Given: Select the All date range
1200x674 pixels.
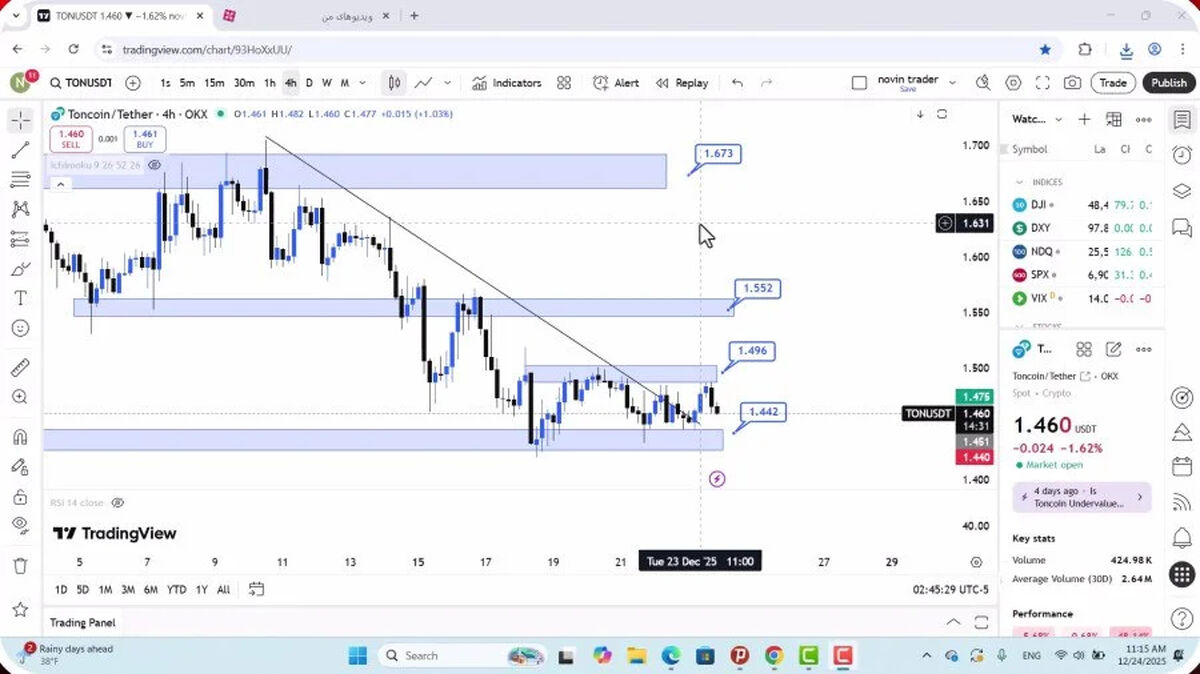Looking at the screenshot, I should [x=223, y=589].
